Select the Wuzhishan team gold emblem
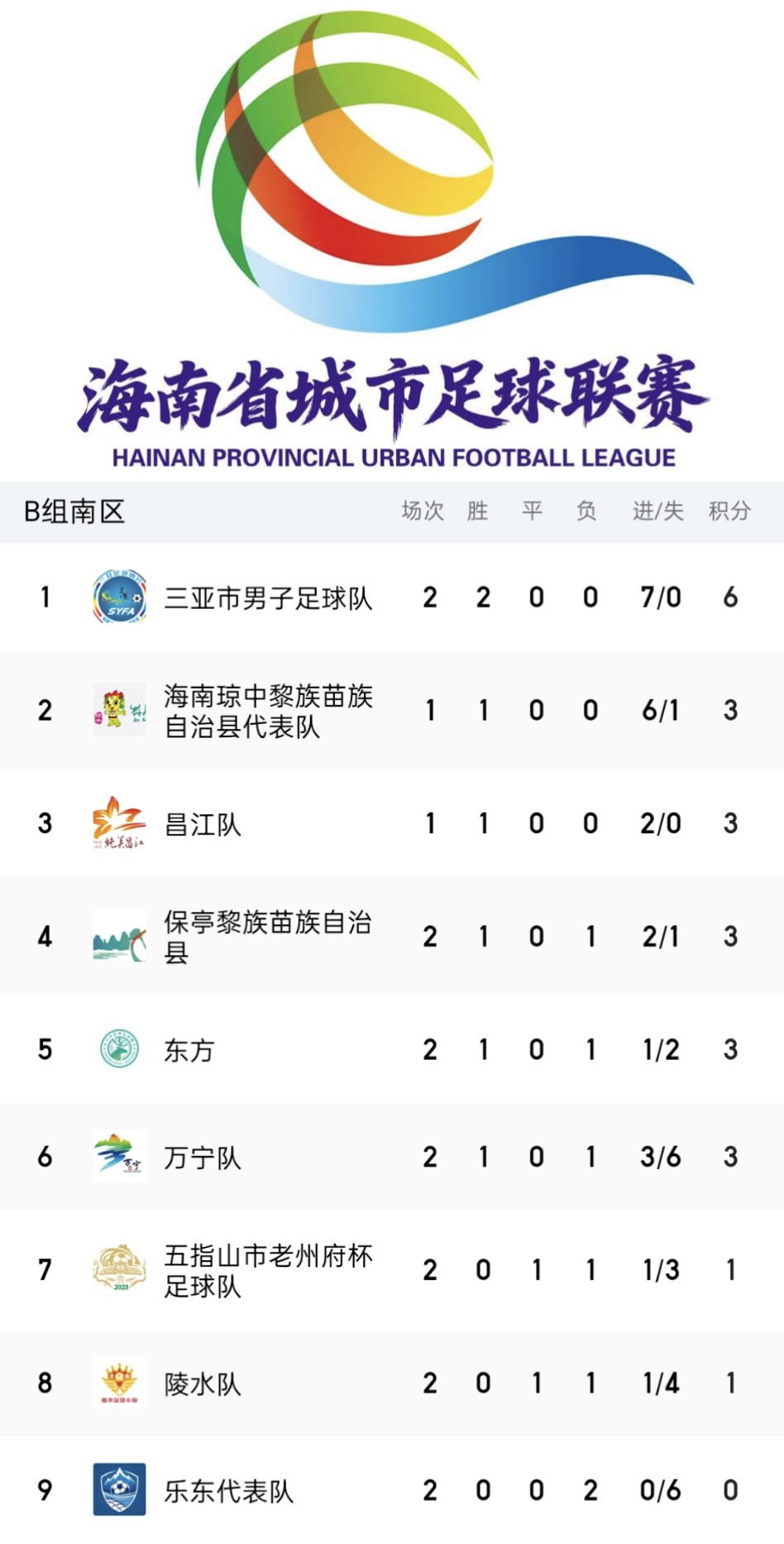784x1544 pixels. coord(119,1268)
